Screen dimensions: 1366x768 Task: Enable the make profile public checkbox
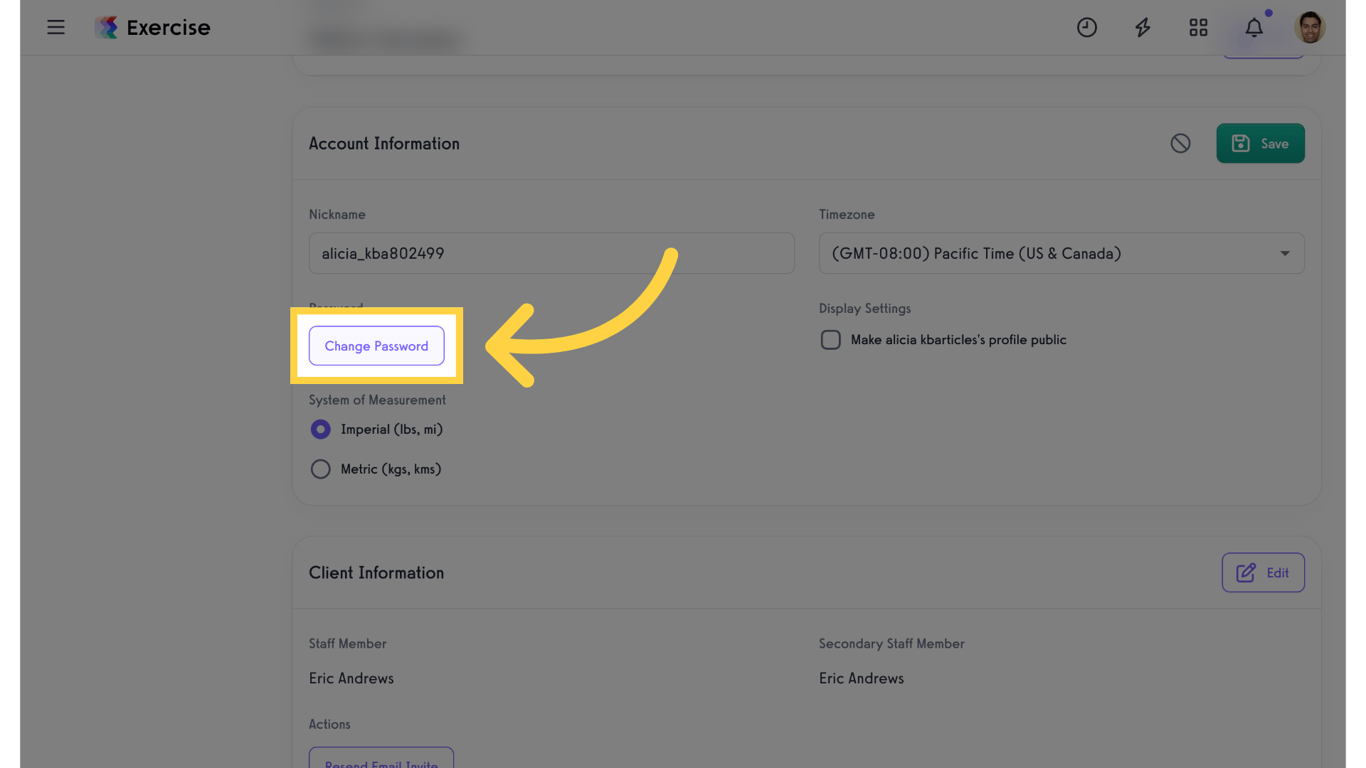pos(831,339)
